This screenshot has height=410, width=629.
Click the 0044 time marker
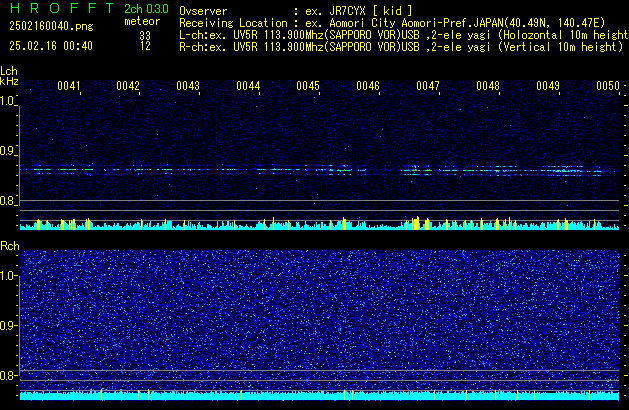click(x=248, y=86)
